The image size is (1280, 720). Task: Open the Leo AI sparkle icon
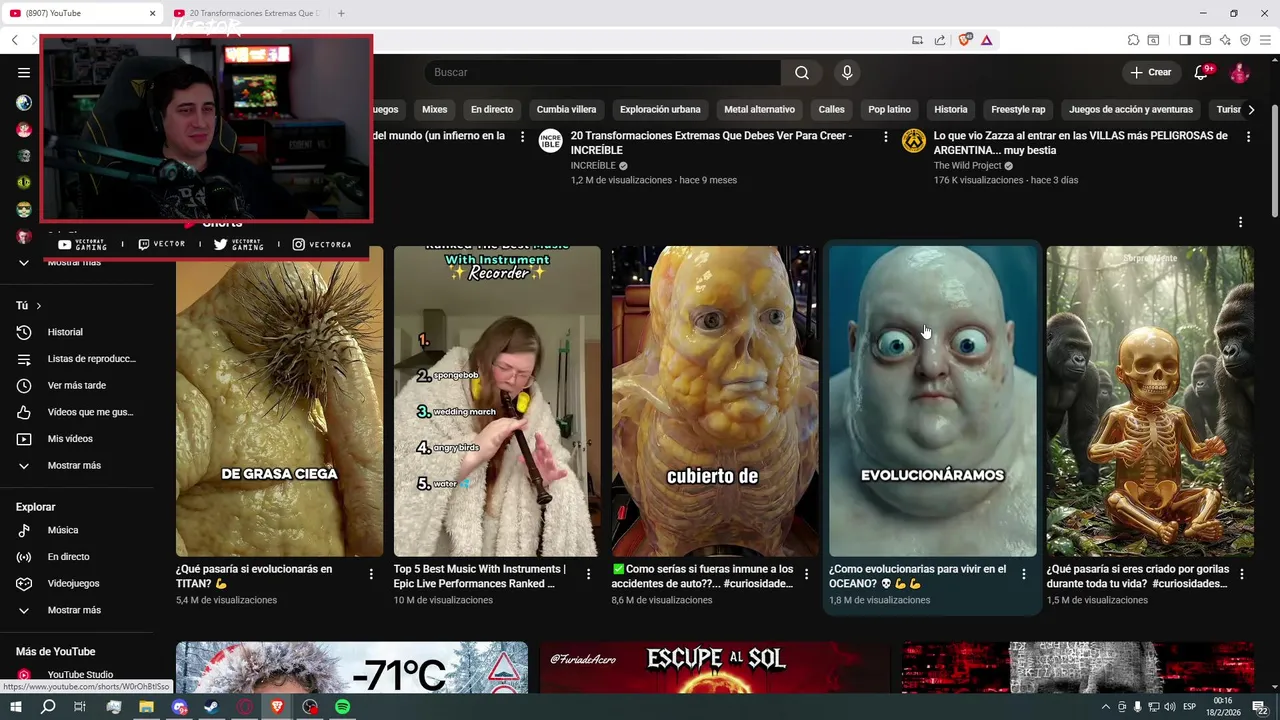[x=1225, y=40]
